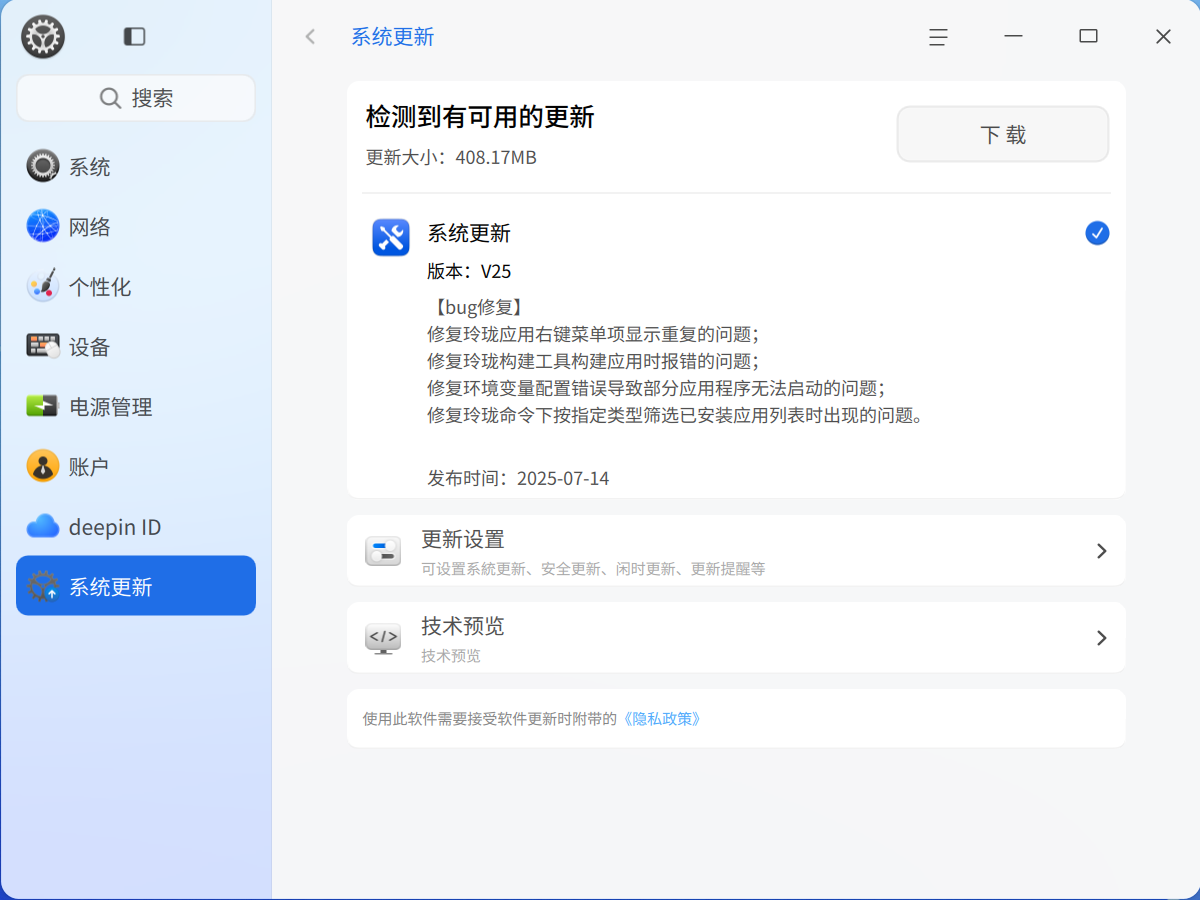
Task: Click the 技术预览 code monitor icon
Action: pos(383,638)
